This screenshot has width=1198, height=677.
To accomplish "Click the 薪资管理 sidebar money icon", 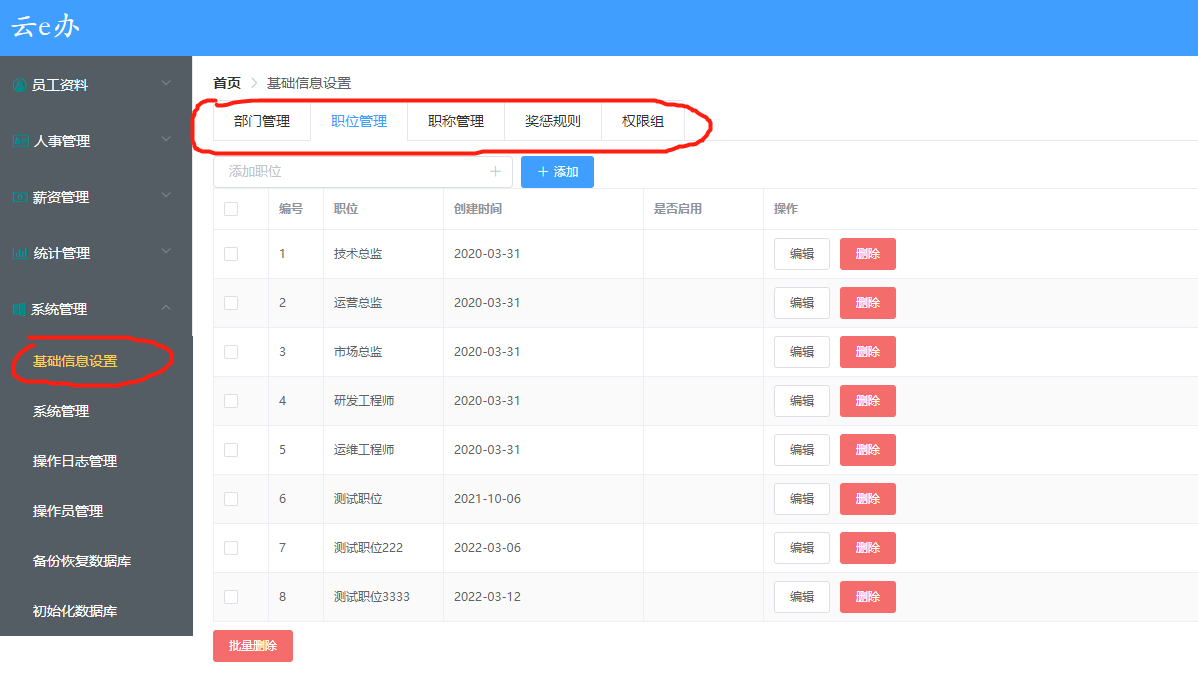I will pyautogui.click(x=21, y=197).
